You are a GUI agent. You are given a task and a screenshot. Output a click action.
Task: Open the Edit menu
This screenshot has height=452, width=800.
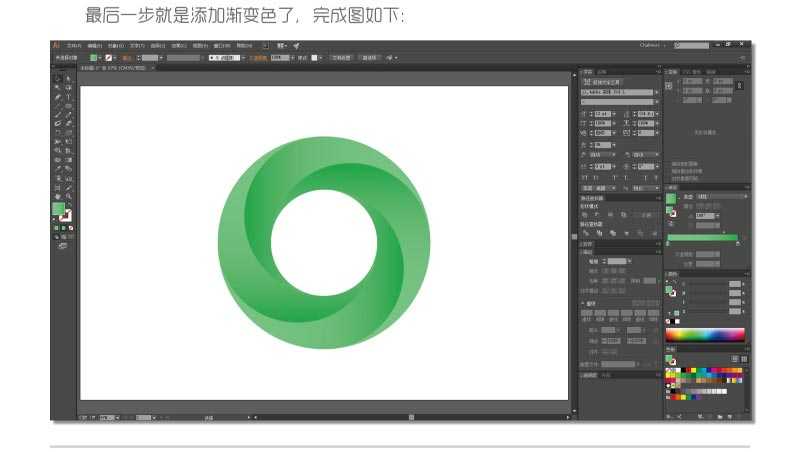point(94,45)
